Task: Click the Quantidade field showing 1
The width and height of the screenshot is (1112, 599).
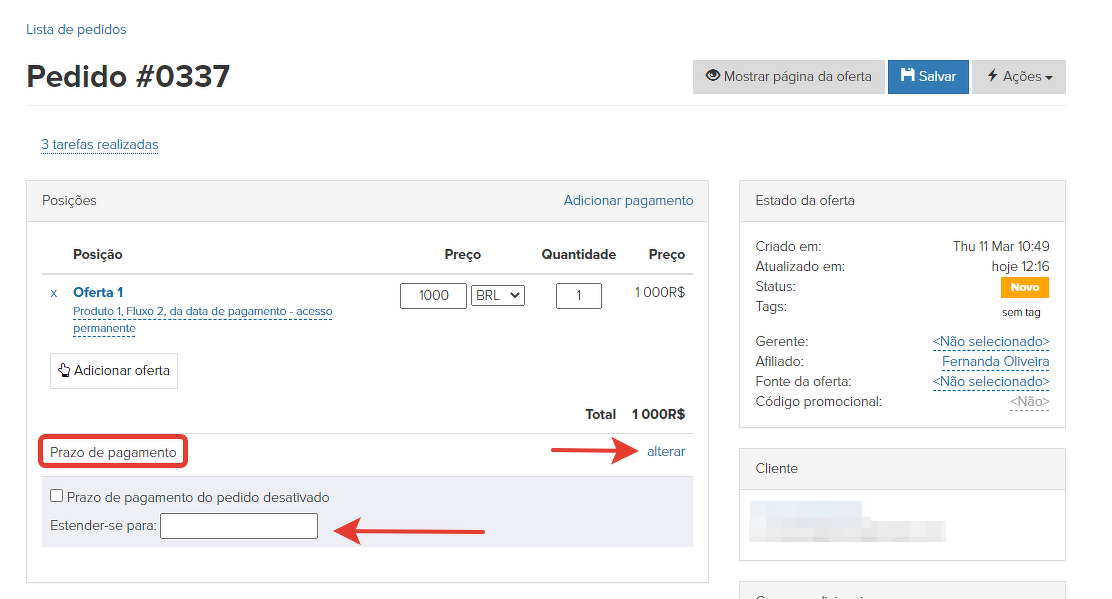Action: point(579,296)
